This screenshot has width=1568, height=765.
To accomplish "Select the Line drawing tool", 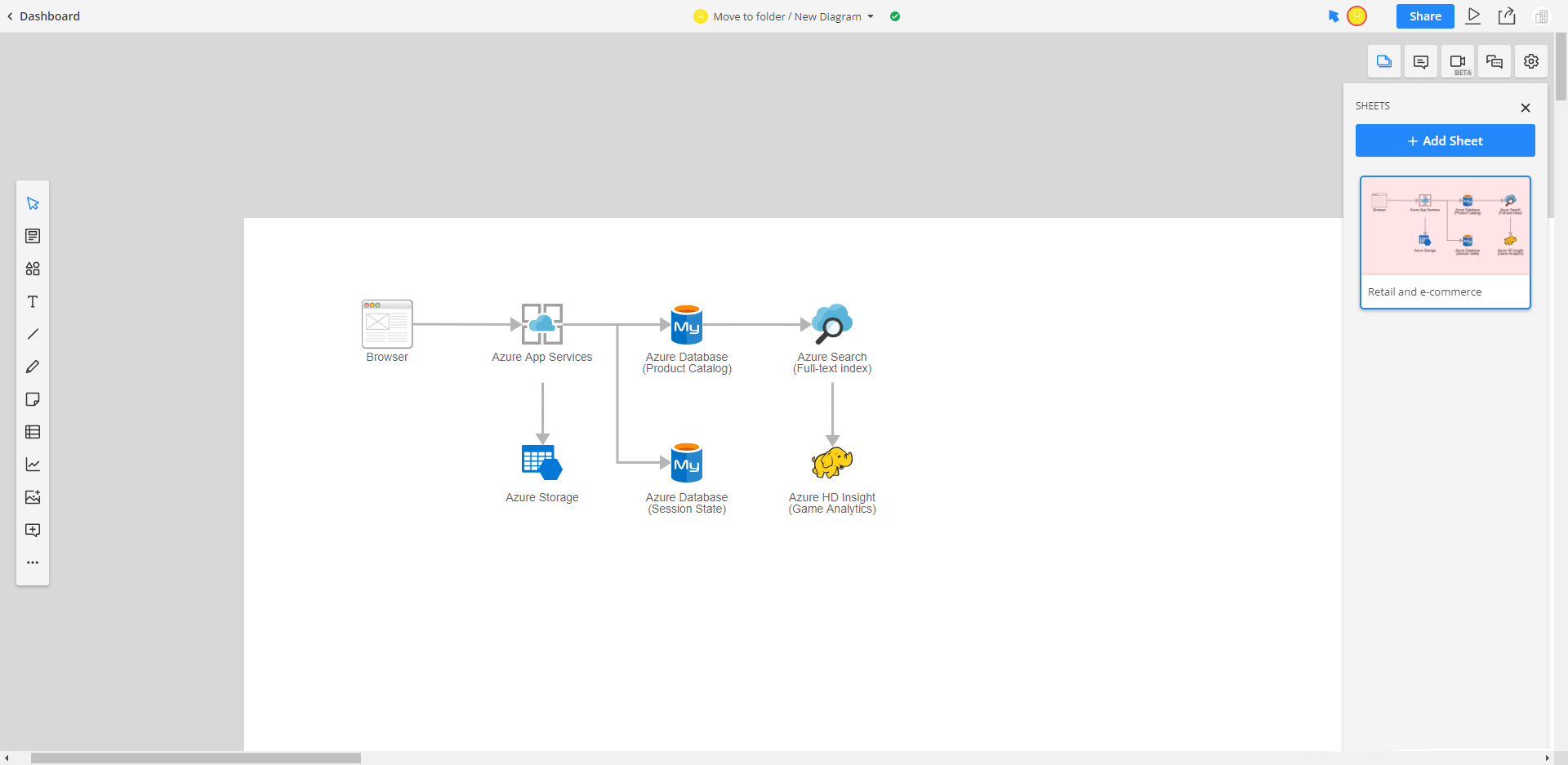I will tap(33, 334).
